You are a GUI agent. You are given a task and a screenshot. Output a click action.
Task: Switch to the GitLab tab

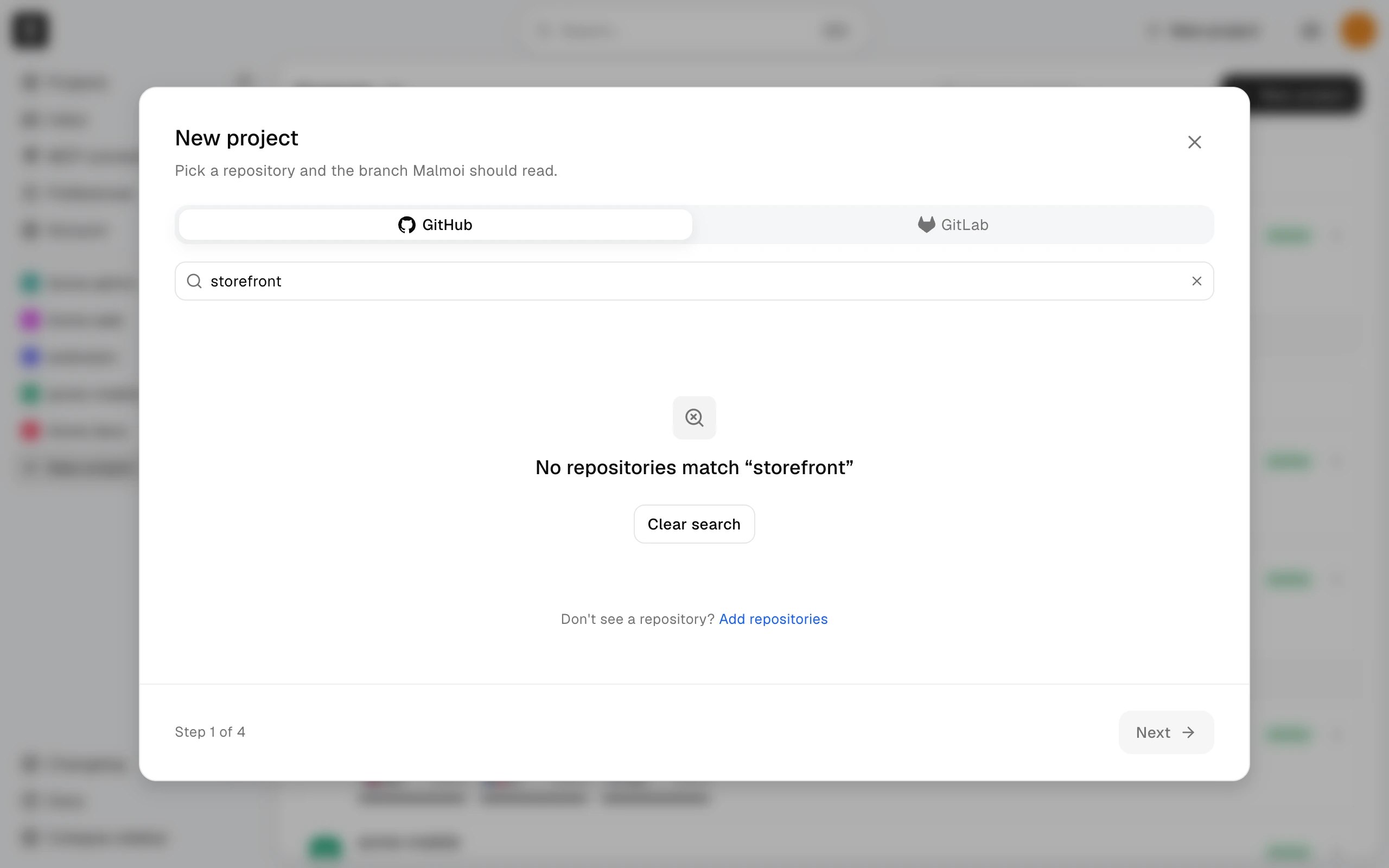[953, 225]
